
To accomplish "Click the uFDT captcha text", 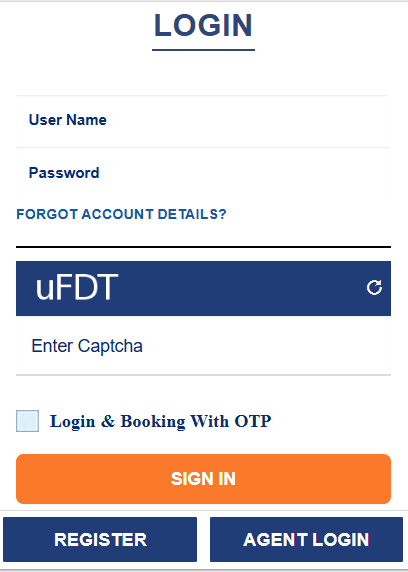I will [77, 287].
